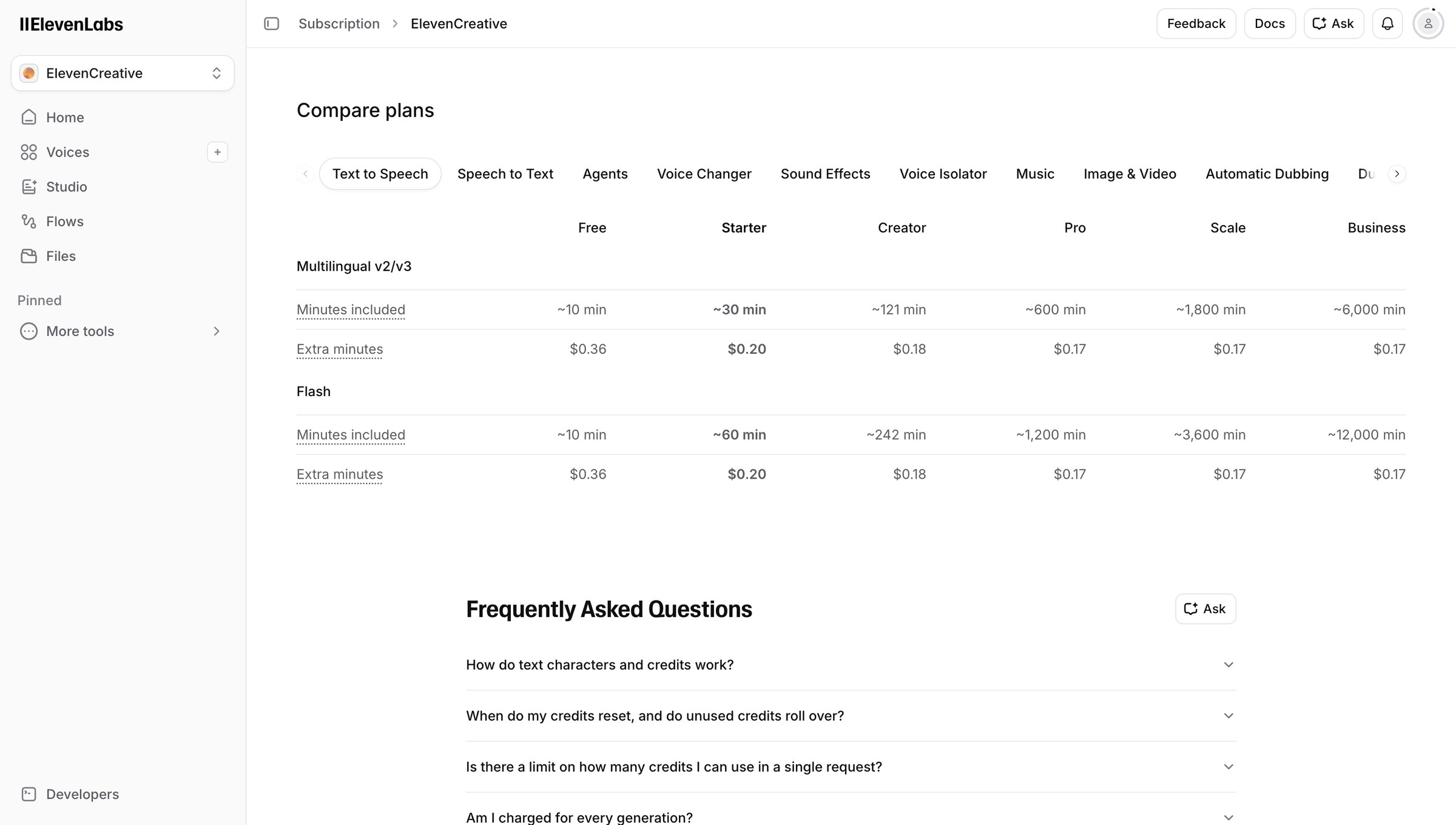Click the More tools ellipsis icon
Image resolution: width=1456 pixels, height=825 pixels.
coord(29,331)
